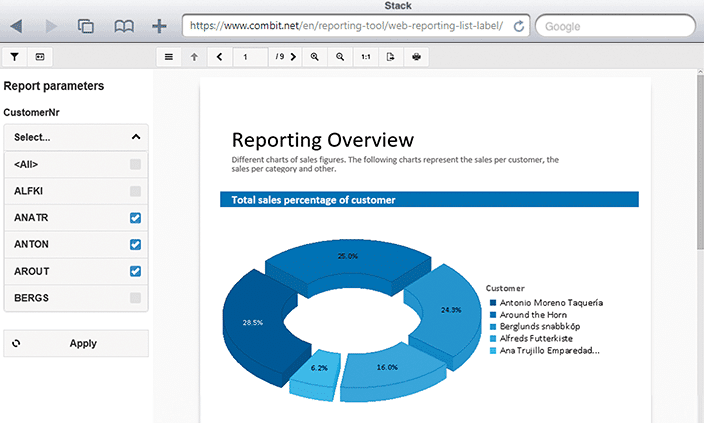
Task: Check the BERGS checkbox
Action: pyautogui.click(x=135, y=298)
